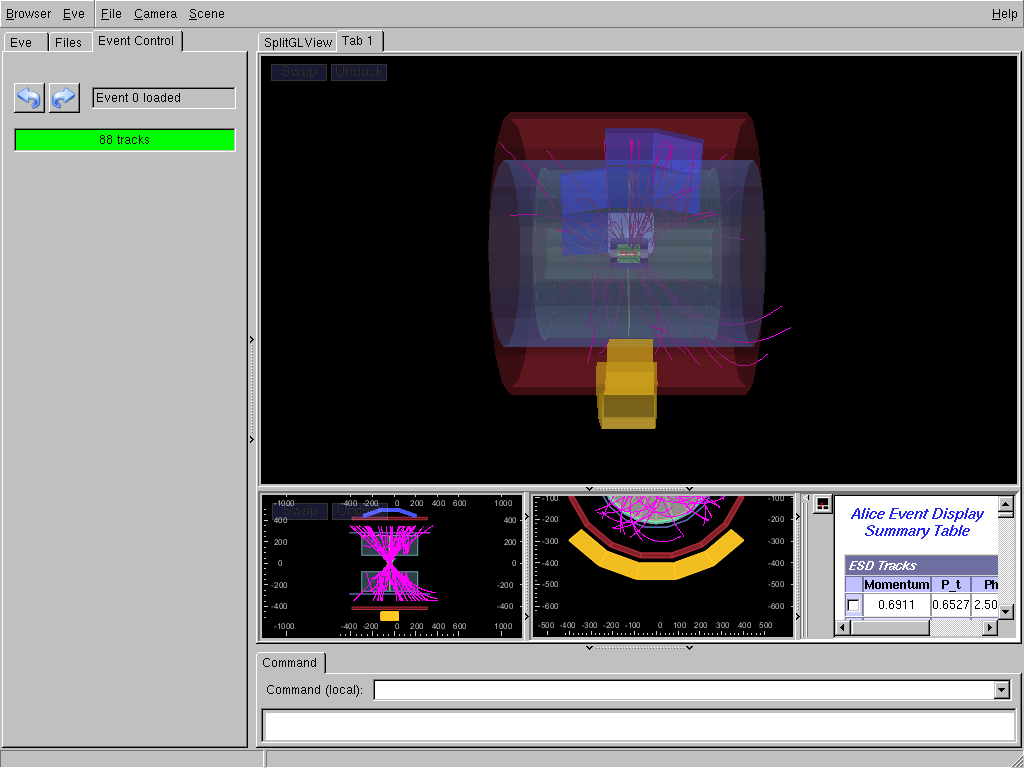The height and width of the screenshot is (768, 1024).
Task: Load next event with forward arrow
Action: pos(64,98)
